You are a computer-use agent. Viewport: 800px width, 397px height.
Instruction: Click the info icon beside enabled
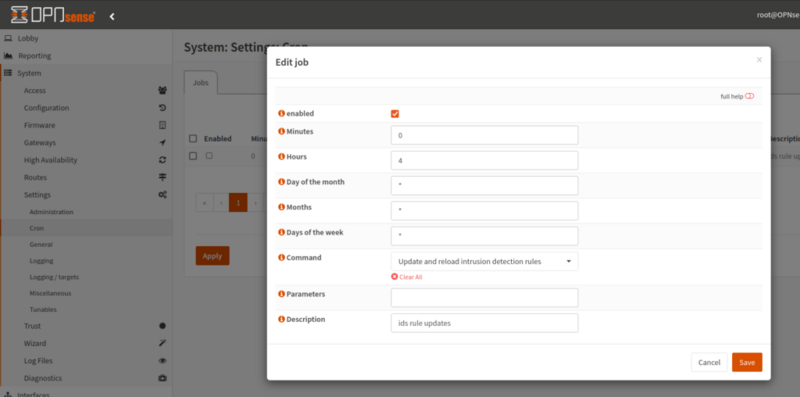coord(281,113)
